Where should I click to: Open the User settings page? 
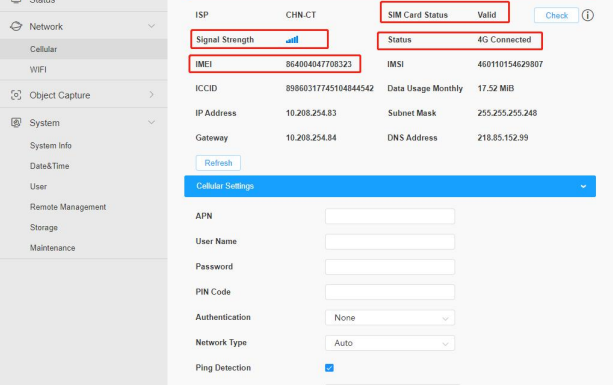coord(38,186)
